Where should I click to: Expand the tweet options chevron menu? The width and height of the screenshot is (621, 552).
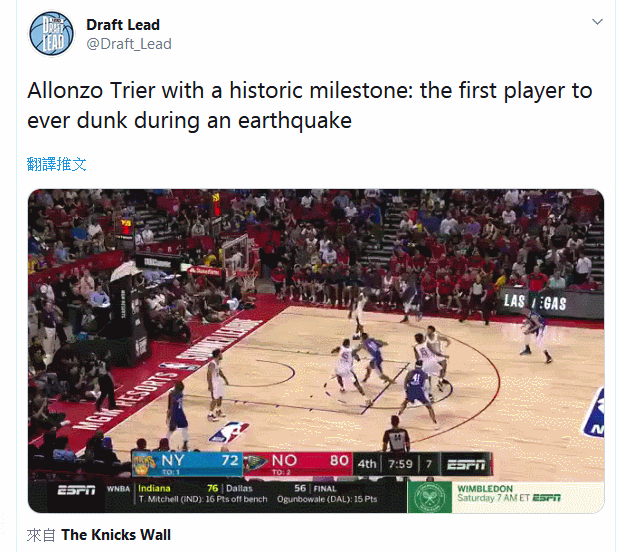[597, 22]
